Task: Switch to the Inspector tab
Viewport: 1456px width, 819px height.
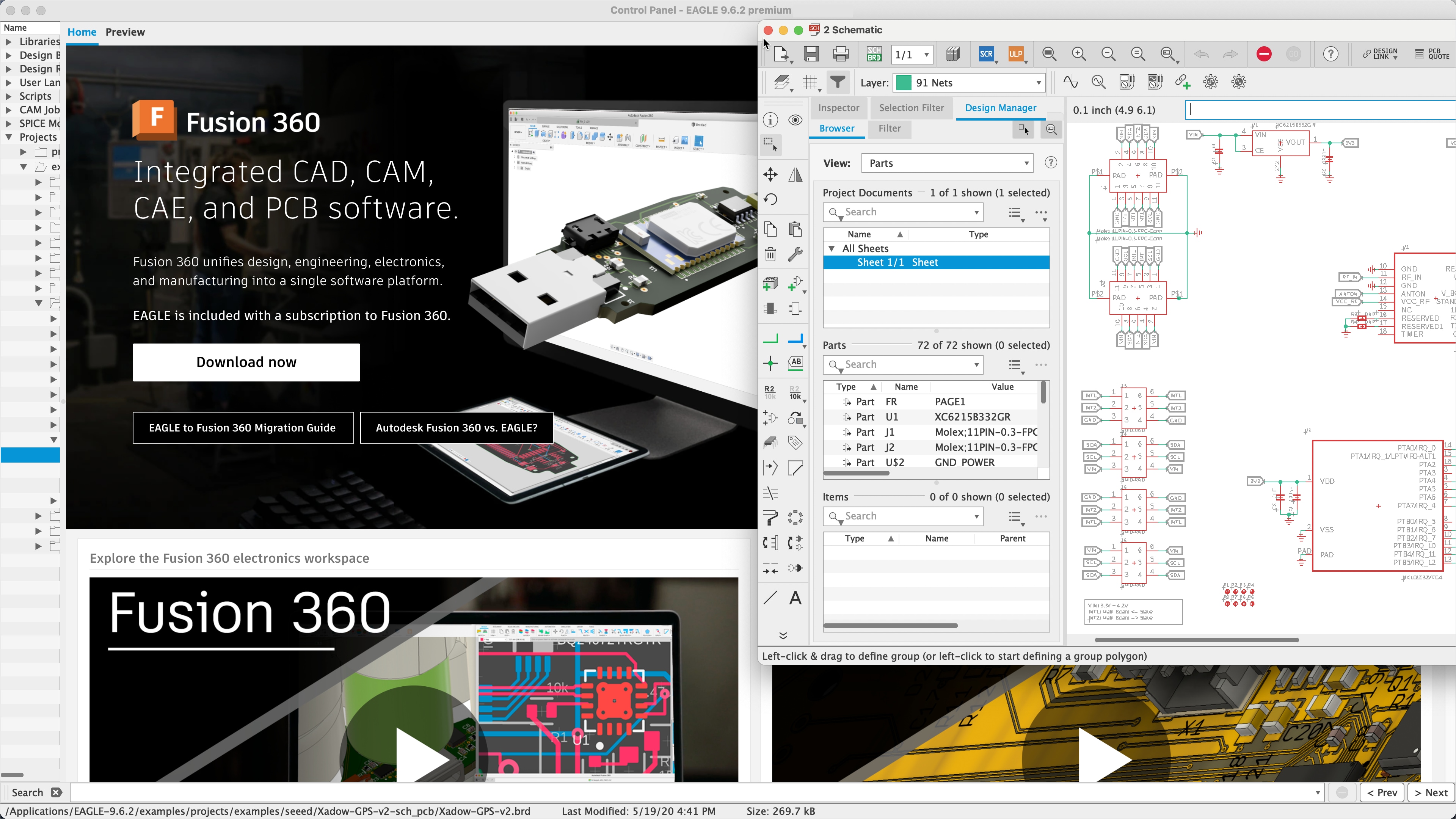Action: click(x=838, y=108)
